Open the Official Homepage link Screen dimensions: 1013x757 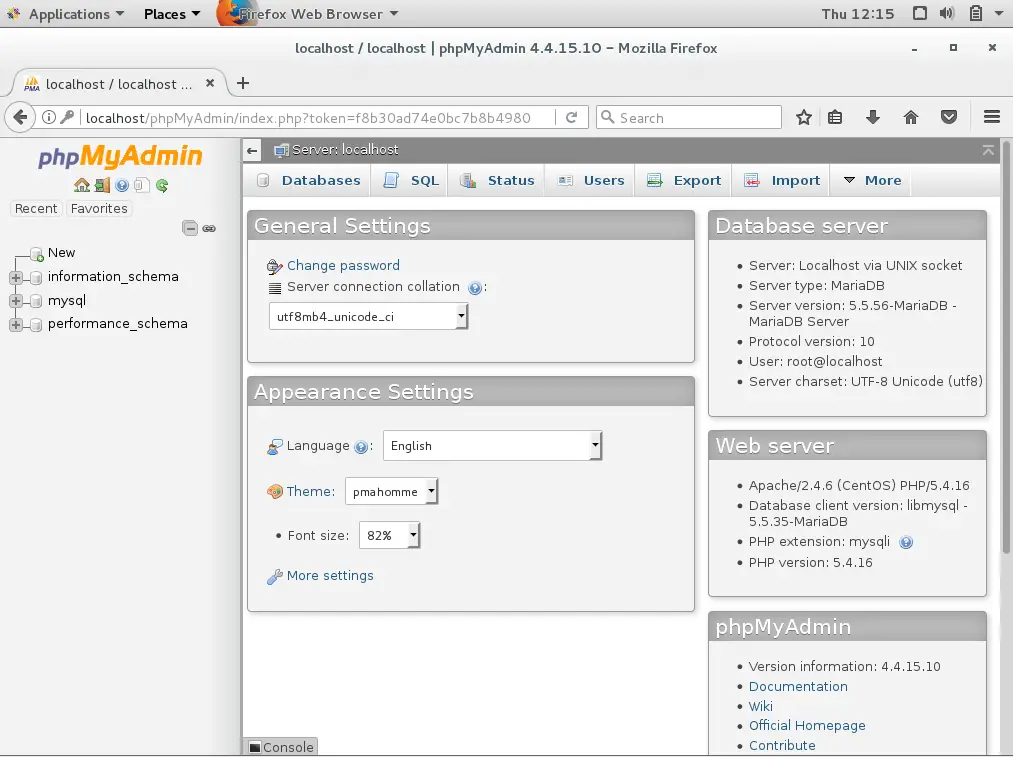click(807, 726)
